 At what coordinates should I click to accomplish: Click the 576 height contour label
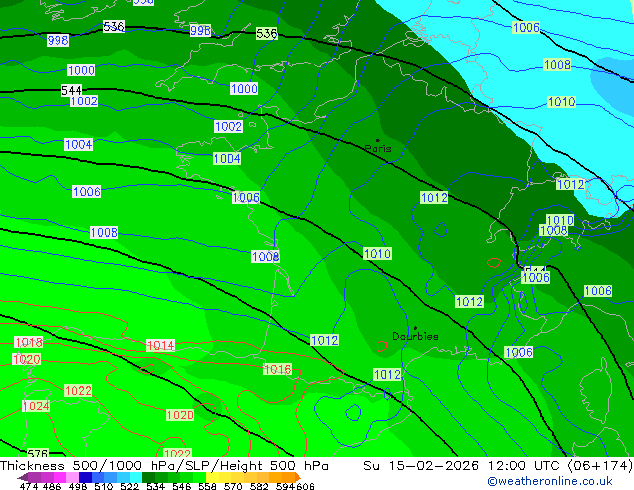38,453
